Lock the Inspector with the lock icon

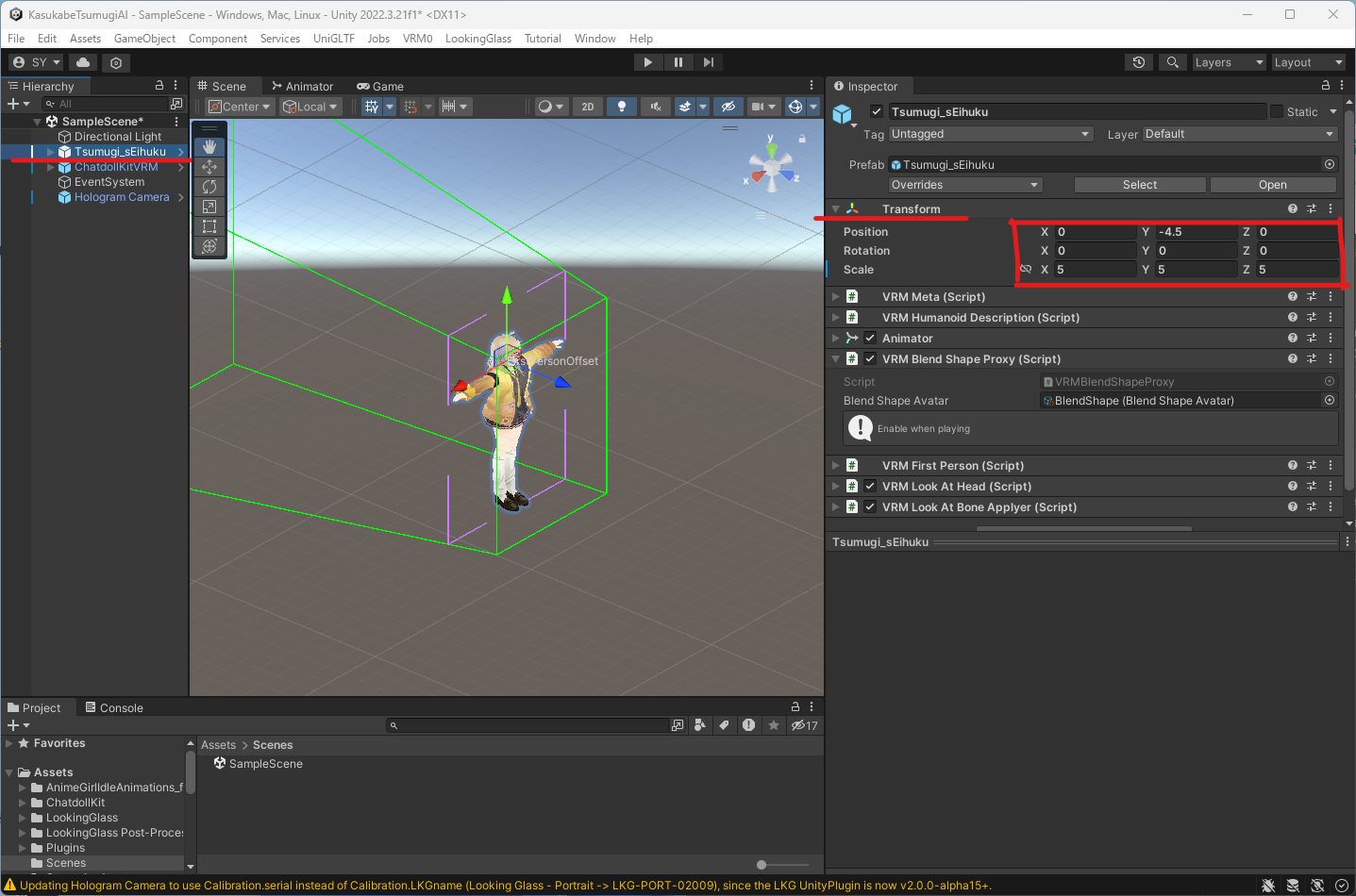point(1325,86)
